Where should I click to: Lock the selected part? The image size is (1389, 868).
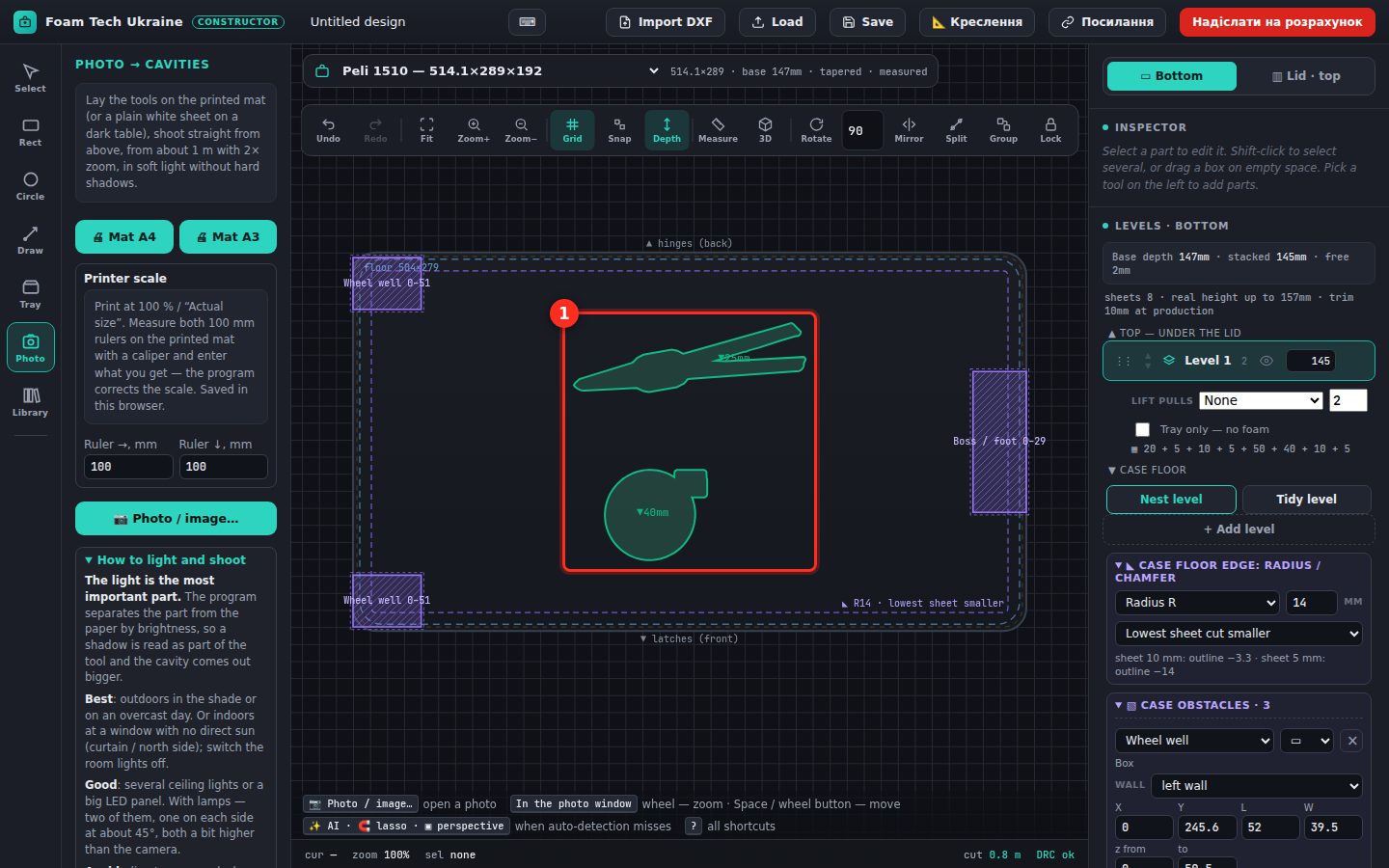click(1050, 130)
